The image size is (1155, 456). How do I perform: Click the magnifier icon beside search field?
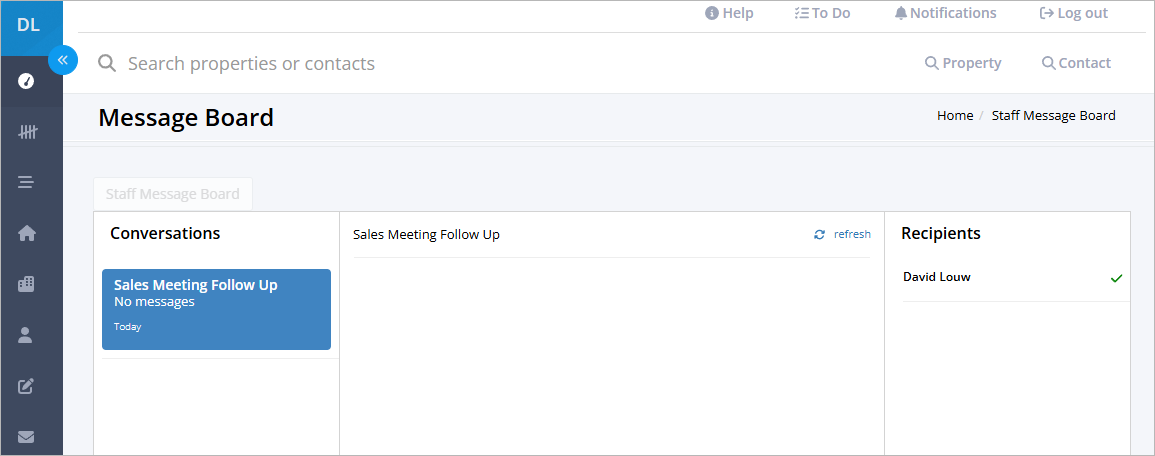108,63
